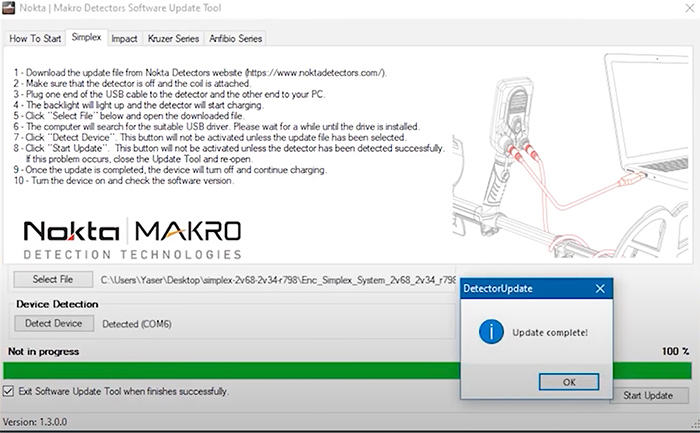This screenshot has width=700, height=433.
Task: Click the blue information icon in dialog
Action: tap(491, 332)
